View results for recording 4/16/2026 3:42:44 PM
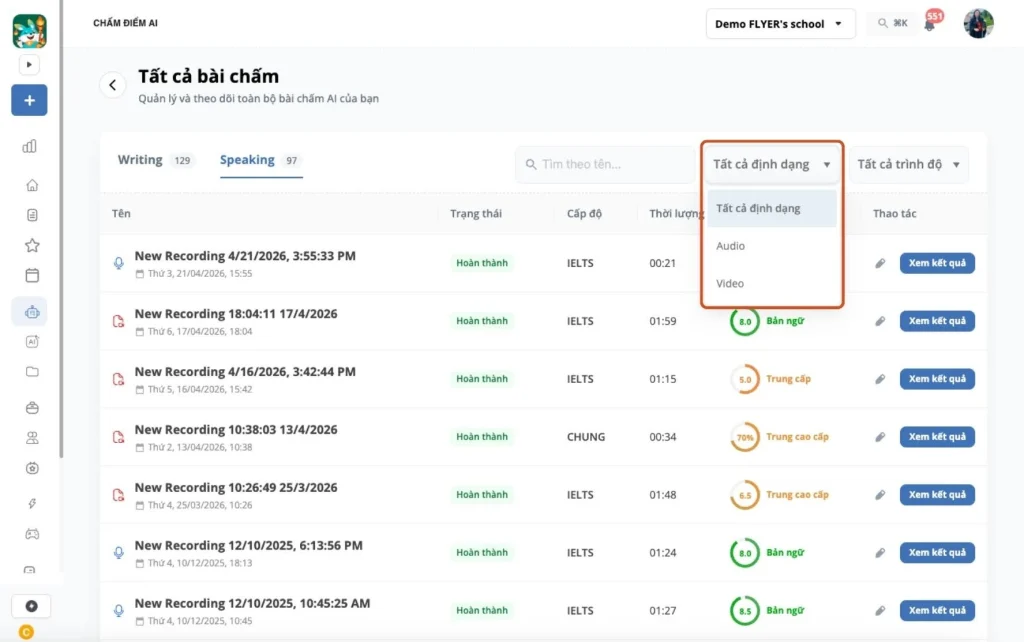Image resolution: width=1024 pixels, height=642 pixels. point(936,379)
